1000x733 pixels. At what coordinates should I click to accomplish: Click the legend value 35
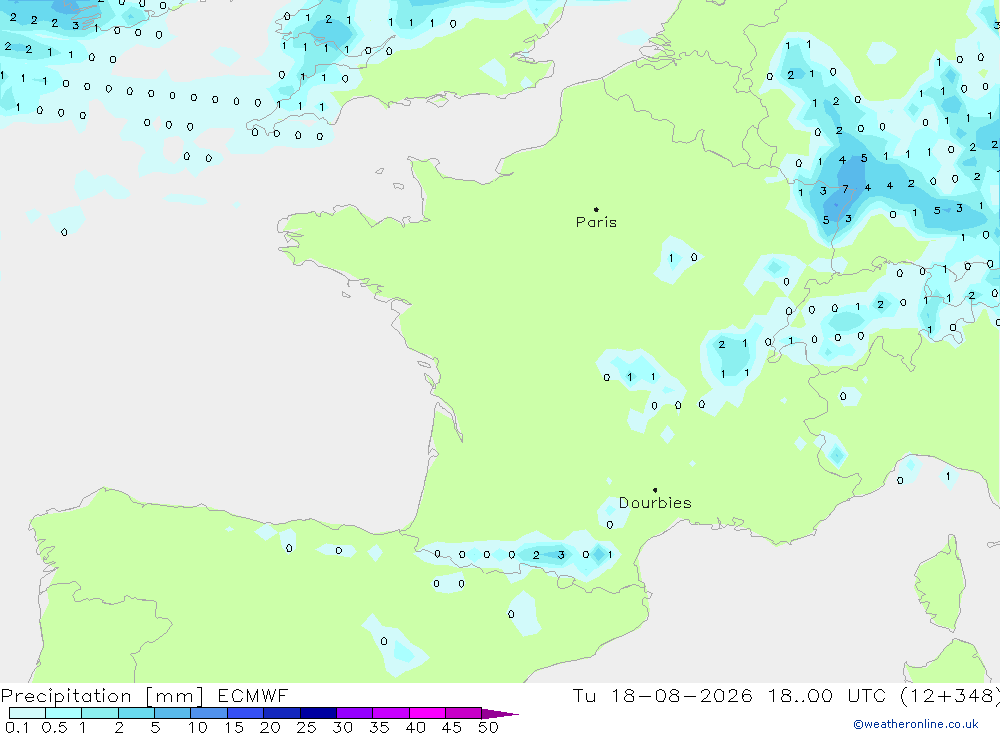click(x=379, y=727)
